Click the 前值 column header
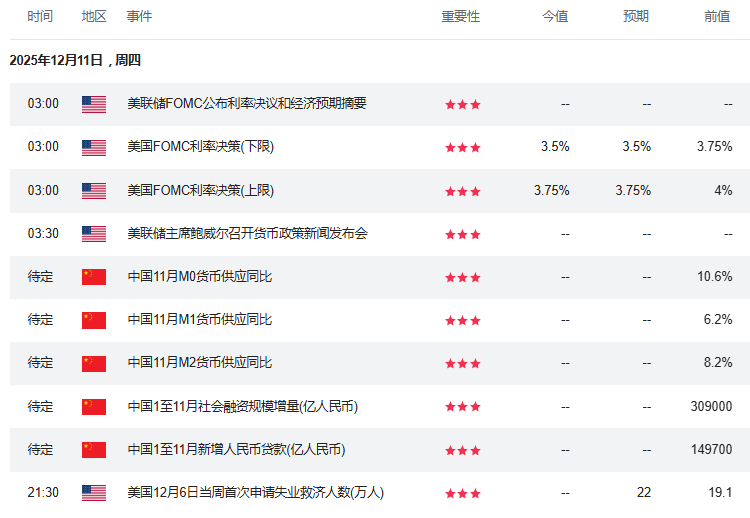The width and height of the screenshot is (750, 518). 717,16
